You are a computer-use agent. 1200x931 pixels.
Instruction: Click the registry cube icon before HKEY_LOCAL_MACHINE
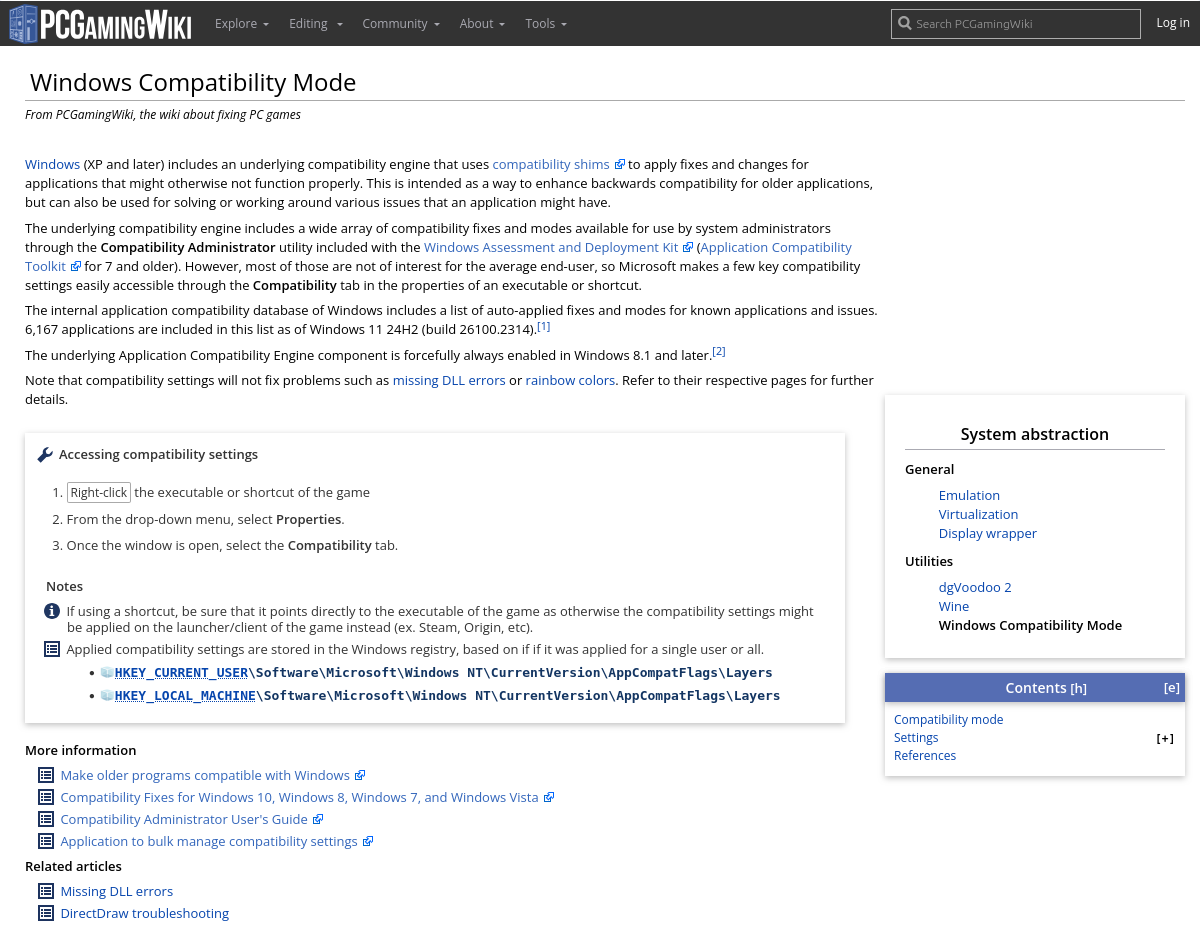tap(107, 695)
